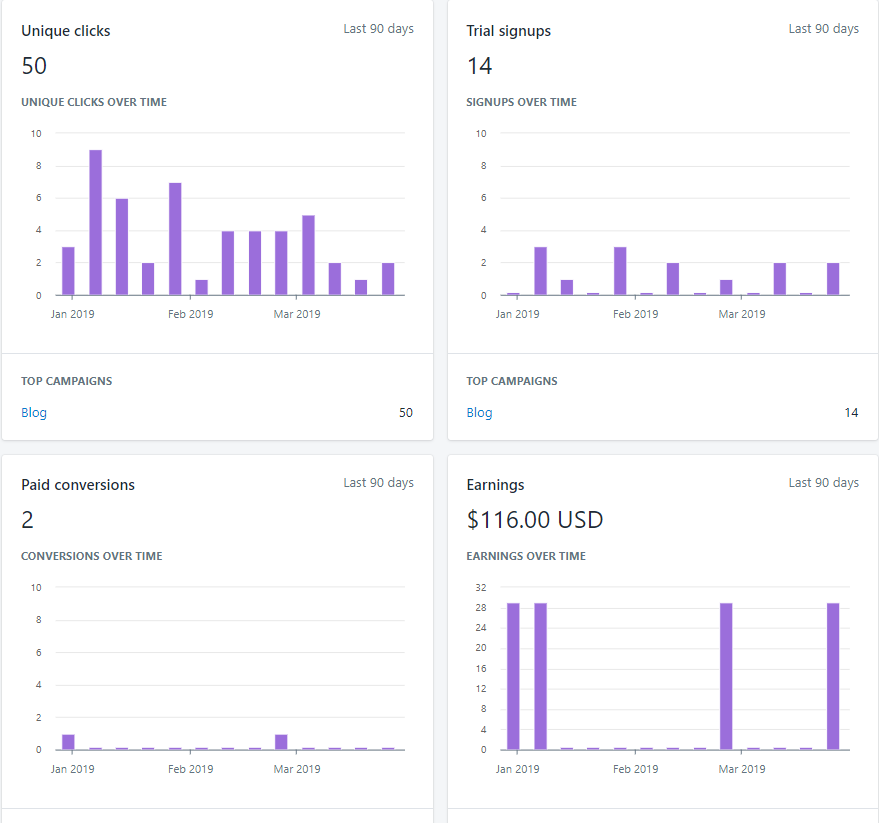879x823 pixels.
Task: Click the $116.00 USD earnings amount
Action: pos(535,520)
